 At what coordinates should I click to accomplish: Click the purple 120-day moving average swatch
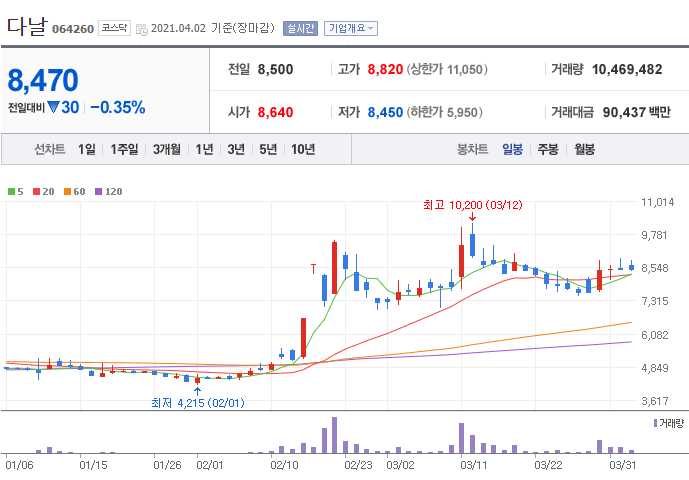(99, 192)
